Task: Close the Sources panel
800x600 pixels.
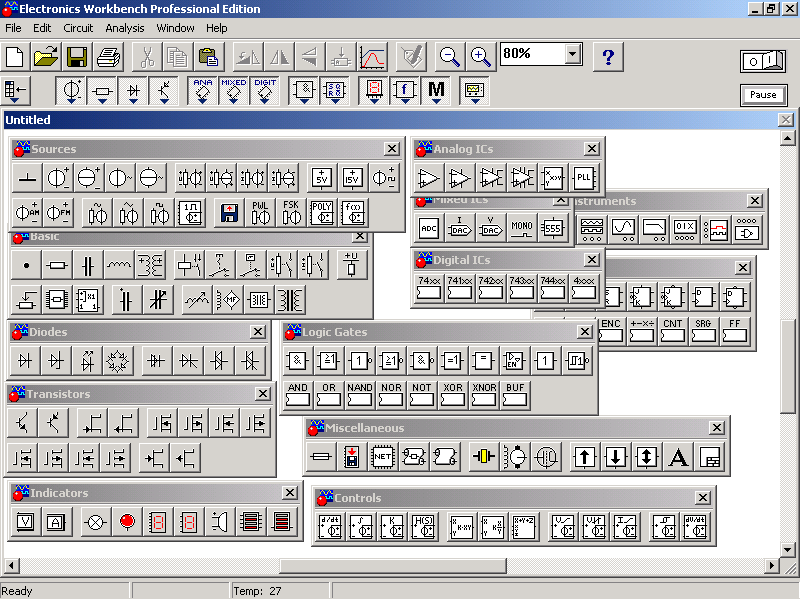Action: tap(391, 148)
